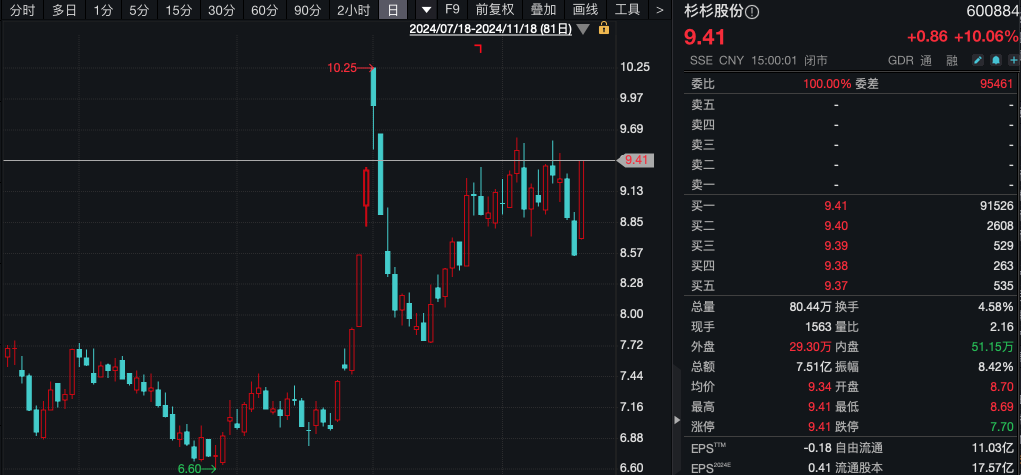Click the 买五 price 9.37
1021x475 pixels.
836,285
